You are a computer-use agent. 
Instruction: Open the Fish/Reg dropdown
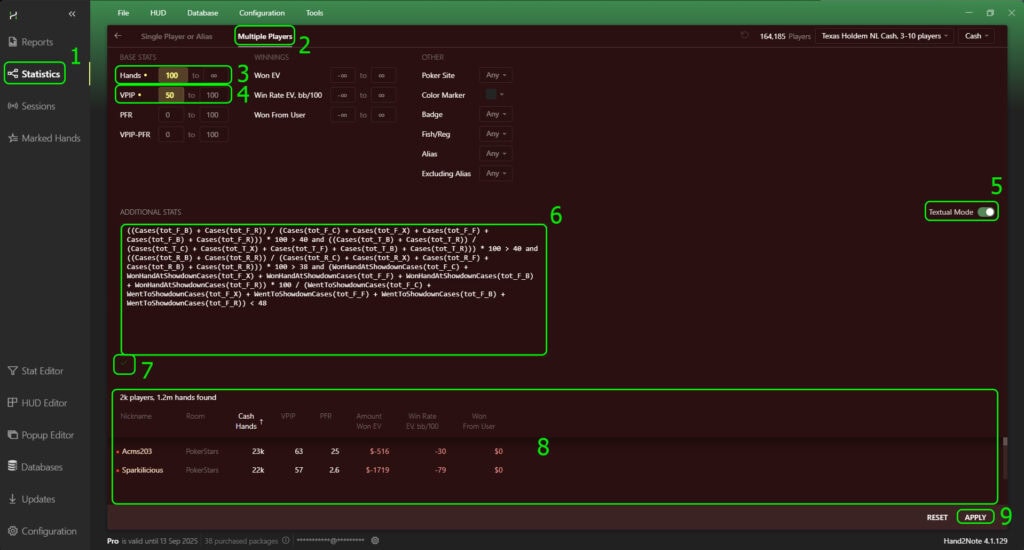click(496, 134)
